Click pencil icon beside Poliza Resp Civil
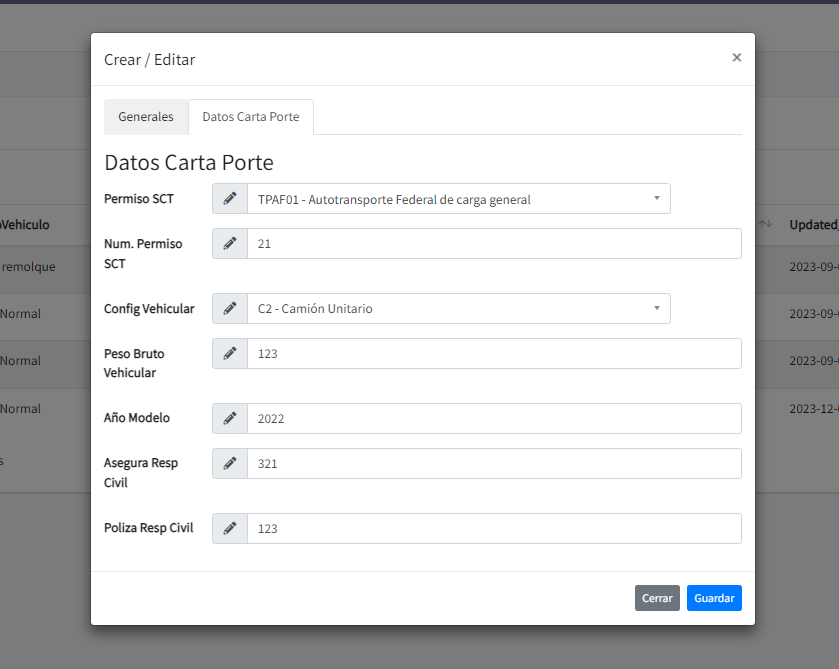The image size is (839, 669). [x=230, y=529]
